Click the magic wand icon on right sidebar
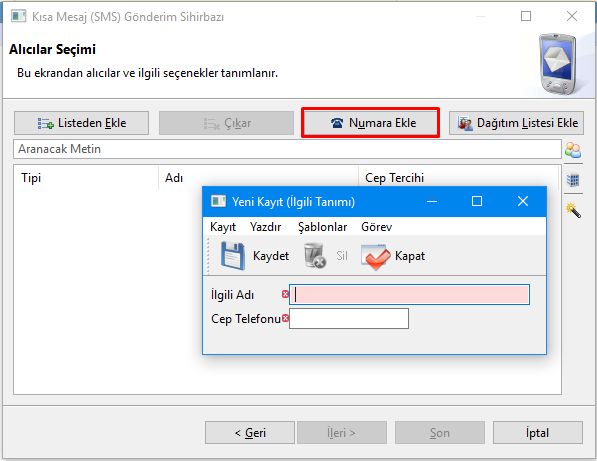 pos(573,210)
